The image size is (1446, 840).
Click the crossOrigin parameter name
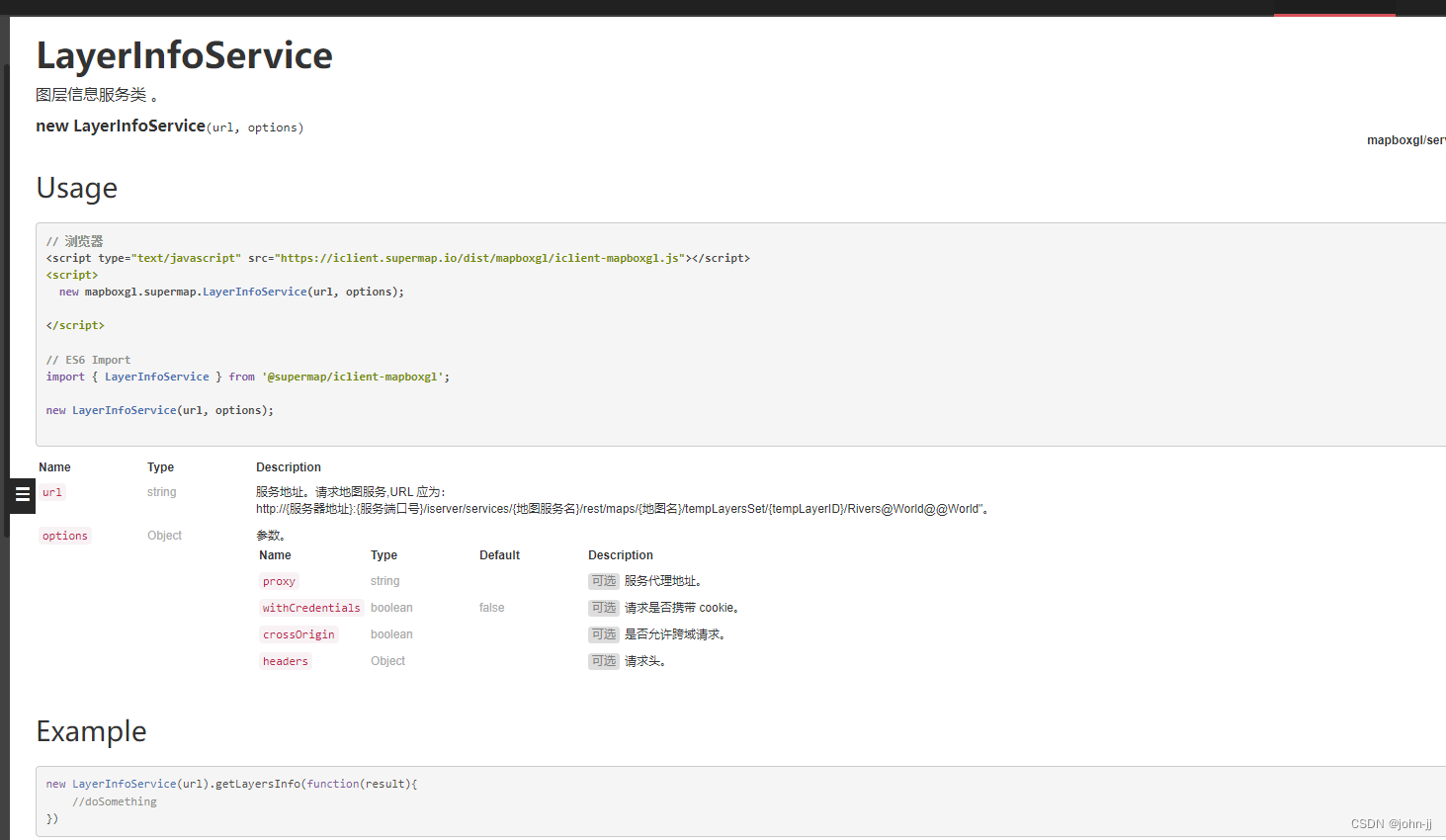298,633
